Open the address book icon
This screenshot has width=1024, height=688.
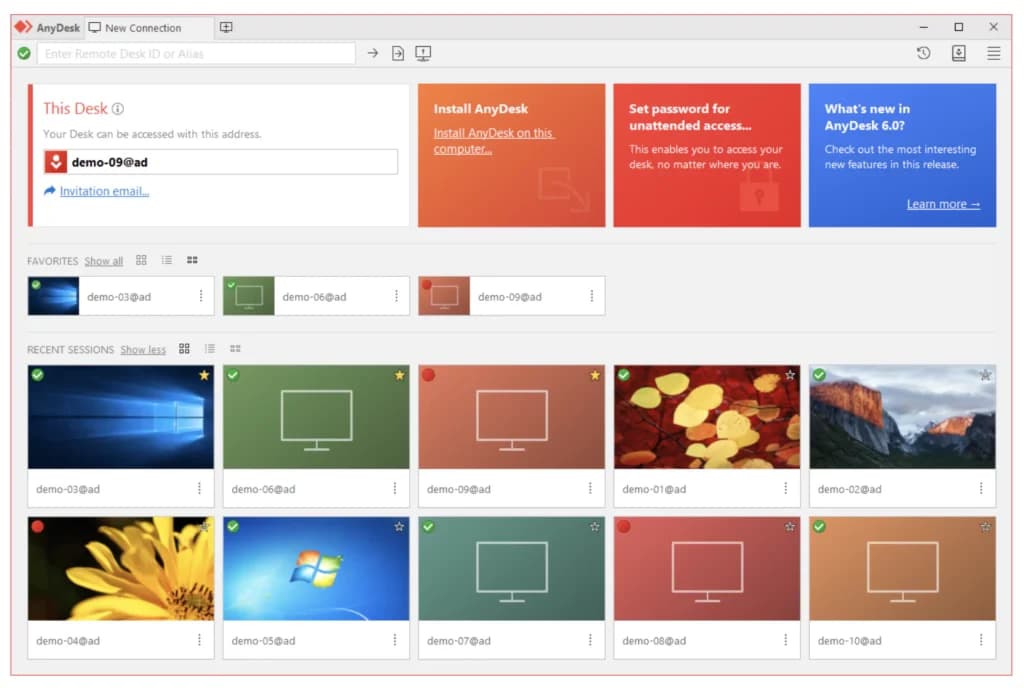point(958,53)
